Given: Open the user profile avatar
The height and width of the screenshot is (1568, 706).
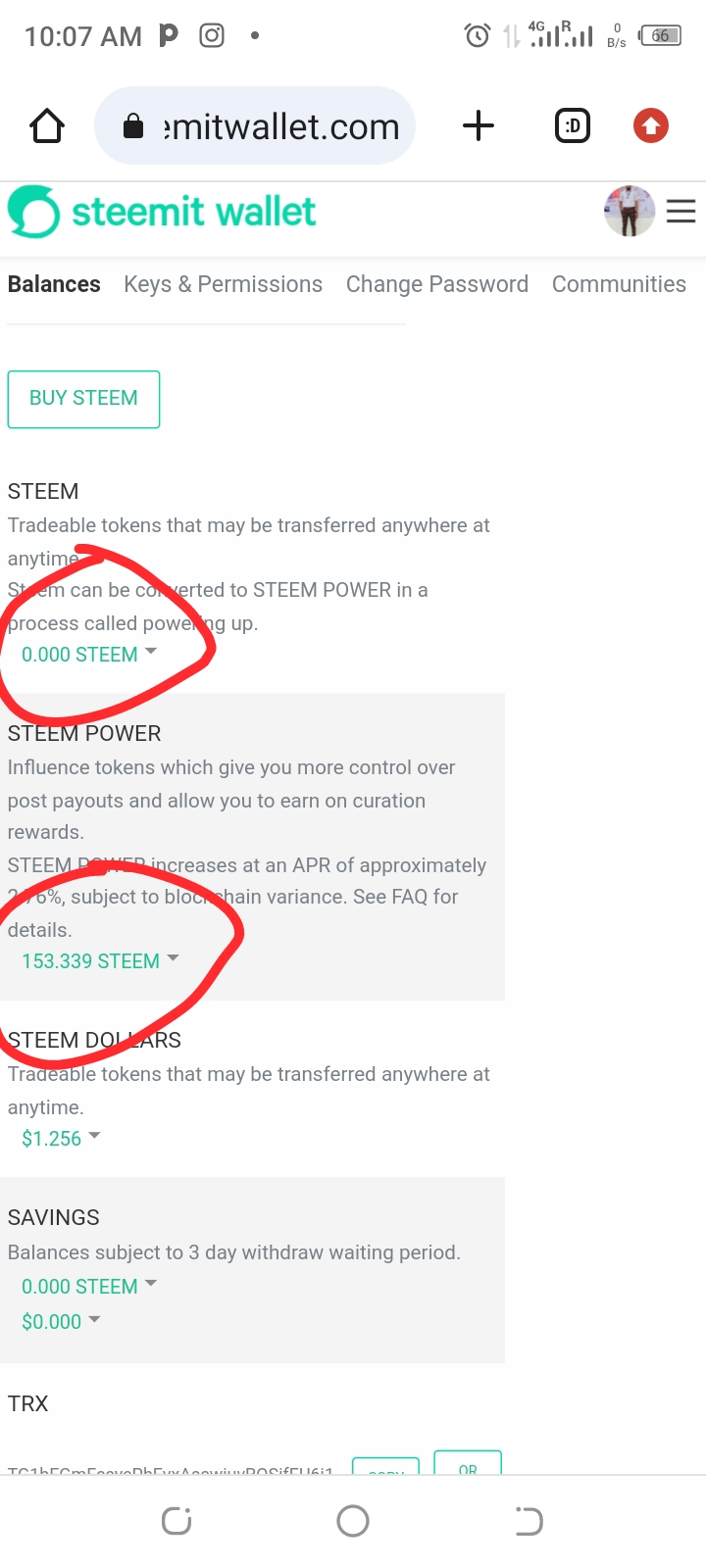Looking at the screenshot, I should tap(629, 212).
